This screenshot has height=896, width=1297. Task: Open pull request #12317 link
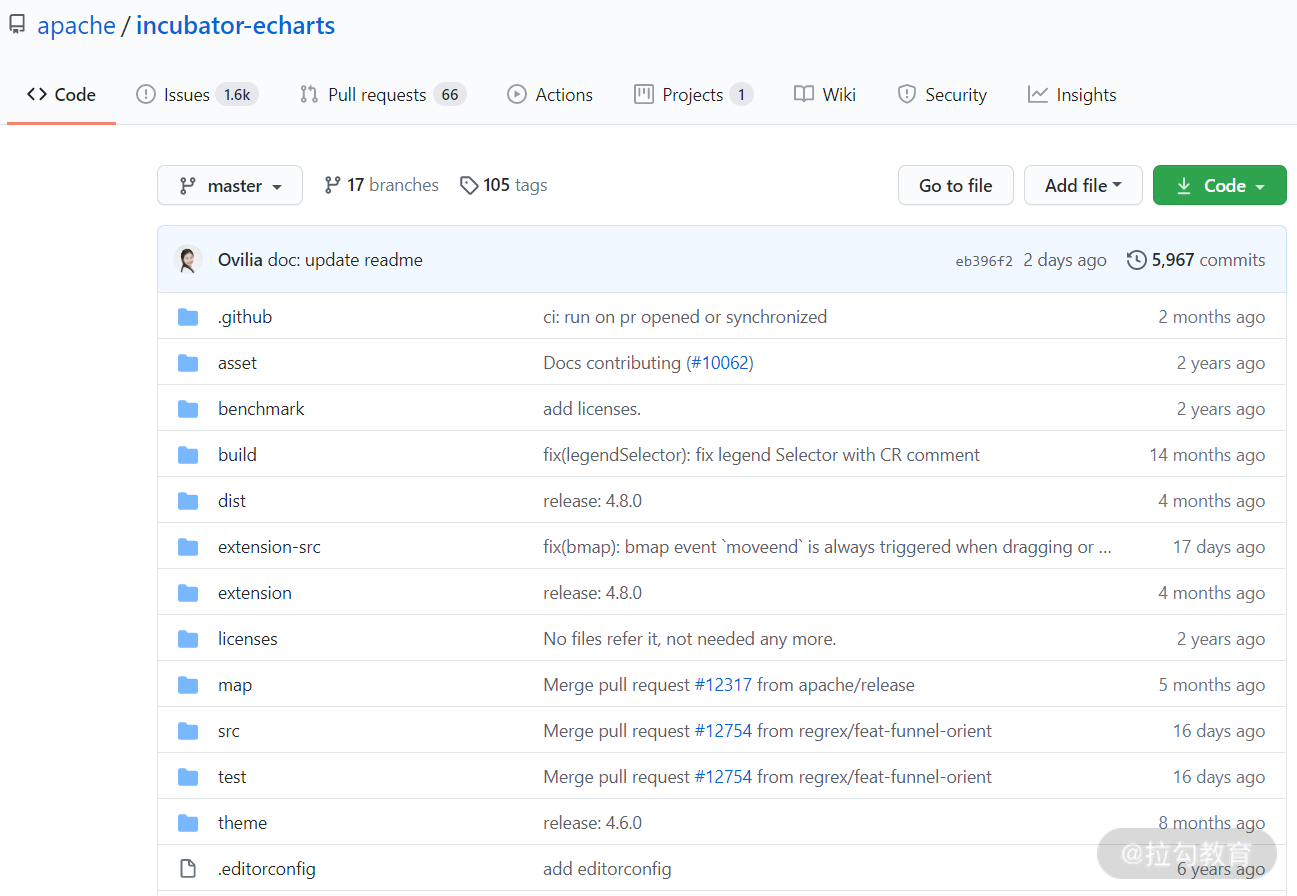click(x=723, y=685)
